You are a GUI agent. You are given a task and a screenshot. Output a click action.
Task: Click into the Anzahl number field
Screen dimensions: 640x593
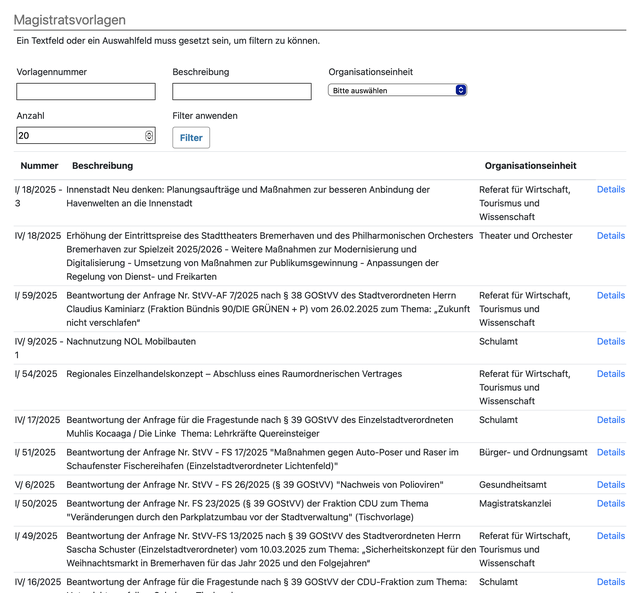click(x=86, y=135)
